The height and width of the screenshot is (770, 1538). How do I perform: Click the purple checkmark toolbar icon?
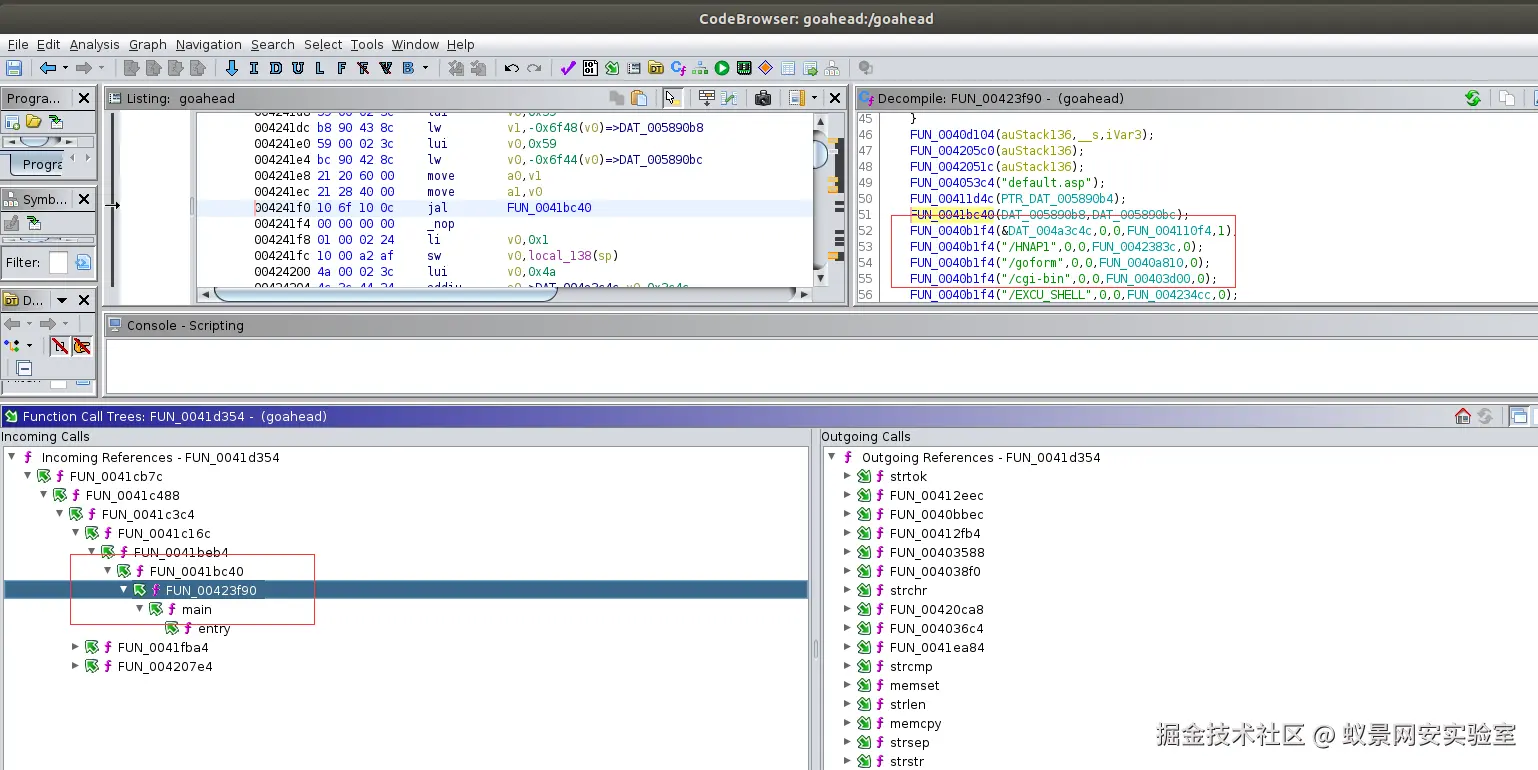[567, 68]
